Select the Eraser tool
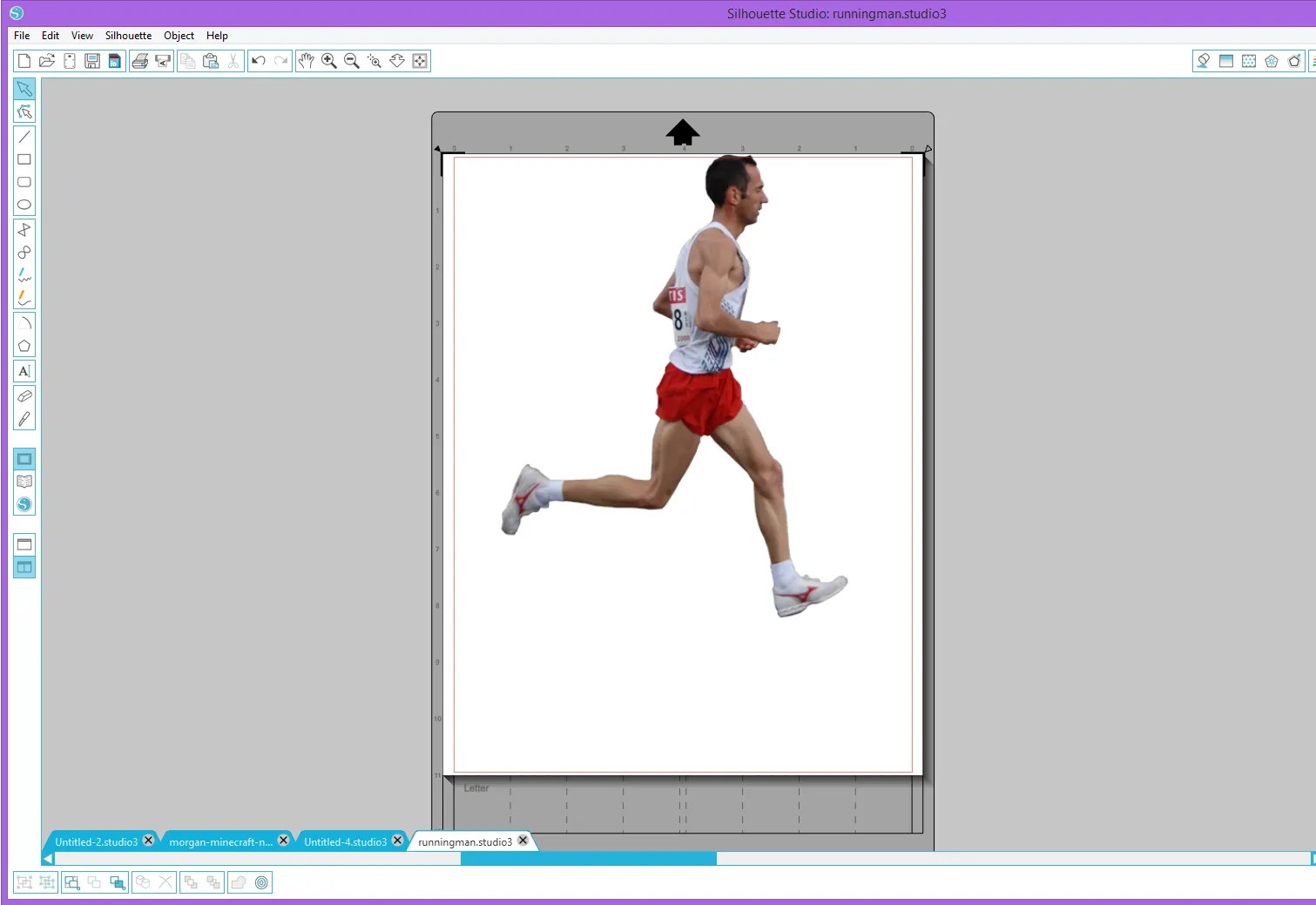 click(24, 396)
